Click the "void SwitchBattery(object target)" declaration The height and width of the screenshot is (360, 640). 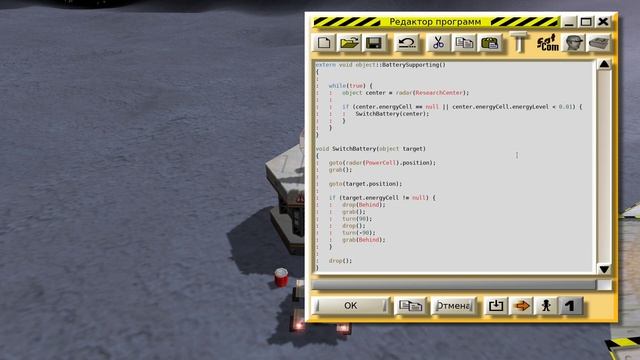click(x=371, y=149)
